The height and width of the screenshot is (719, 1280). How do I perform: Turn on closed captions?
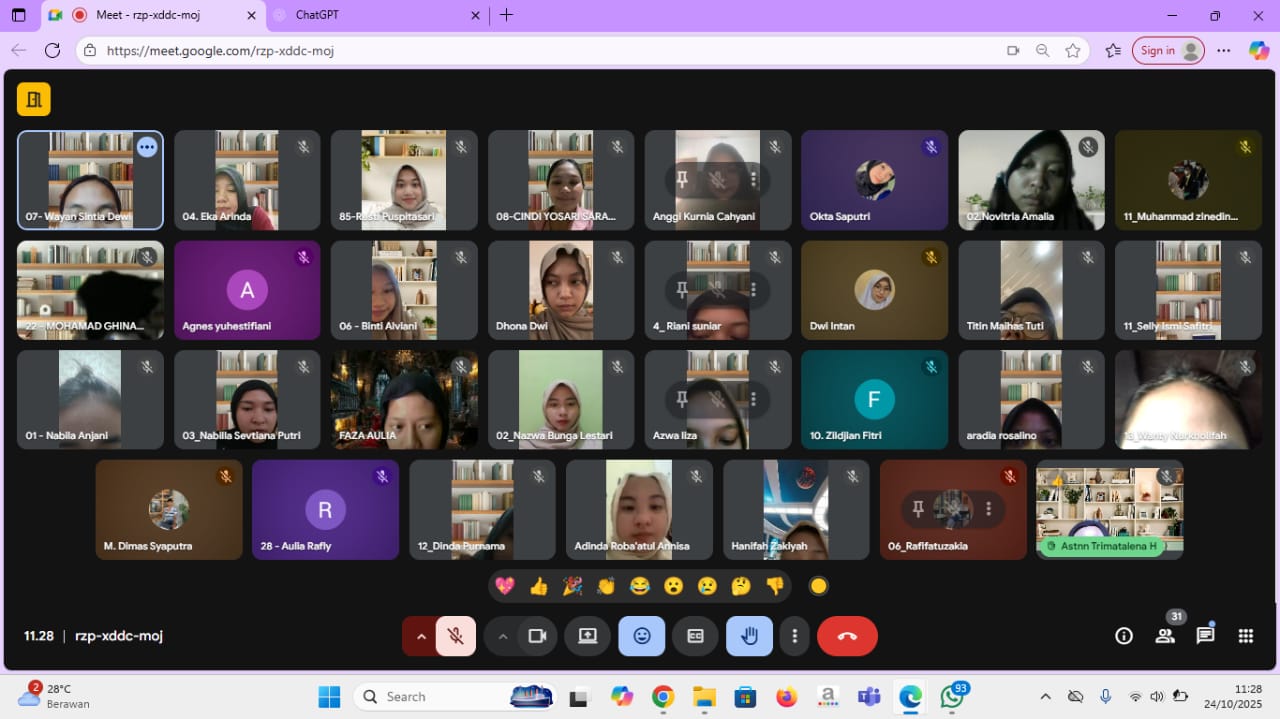(x=695, y=636)
